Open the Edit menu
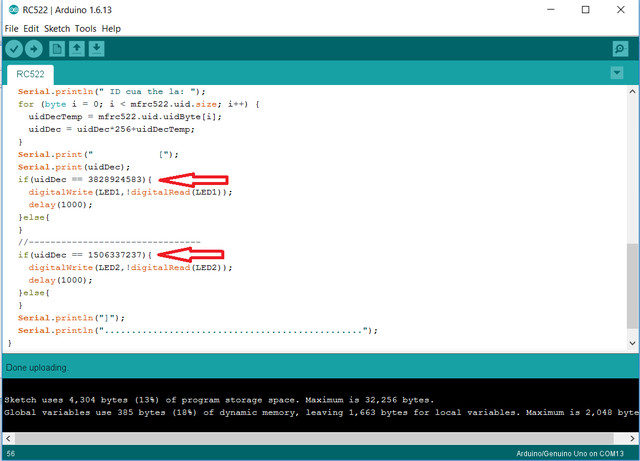640x461 pixels. click(x=32, y=28)
